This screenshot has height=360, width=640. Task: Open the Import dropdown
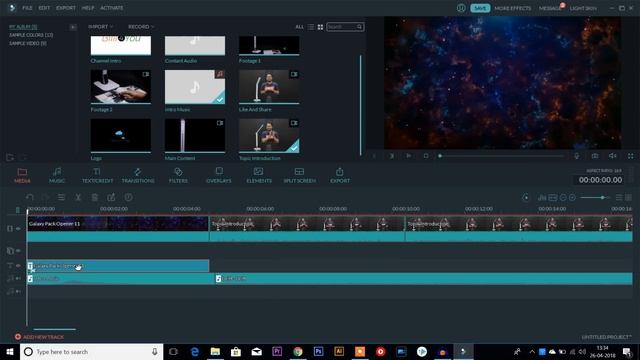100,27
